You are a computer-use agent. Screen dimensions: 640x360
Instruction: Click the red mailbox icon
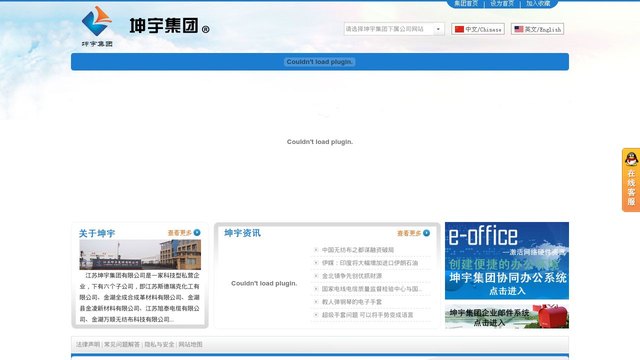pos(553,316)
